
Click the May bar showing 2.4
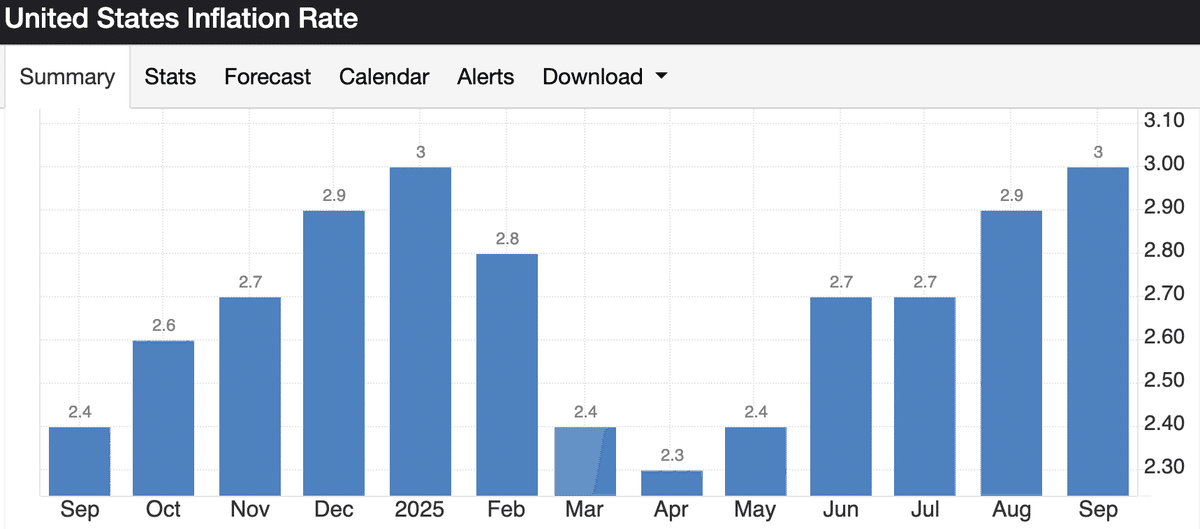point(757,461)
